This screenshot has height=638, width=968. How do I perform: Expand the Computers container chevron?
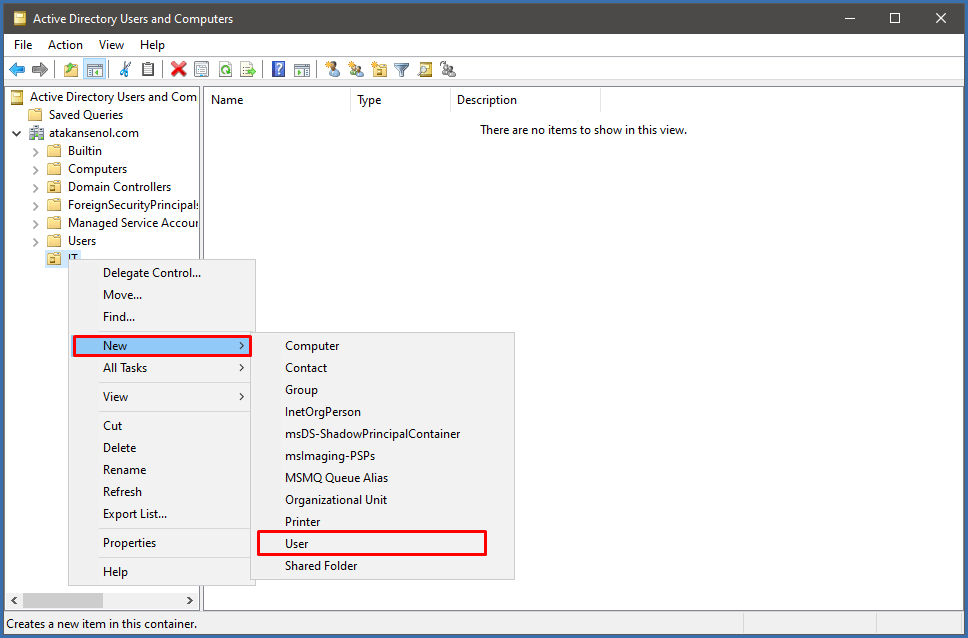35,169
